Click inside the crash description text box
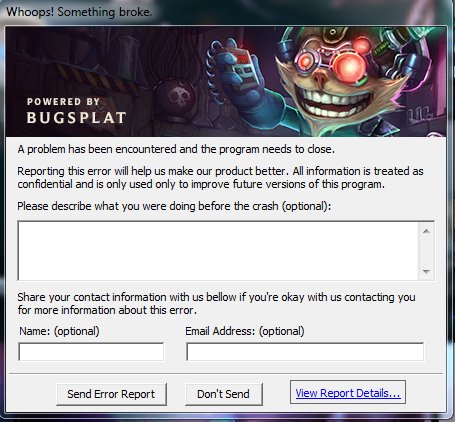This screenshot has width=455, height=422. pos(218,250)
